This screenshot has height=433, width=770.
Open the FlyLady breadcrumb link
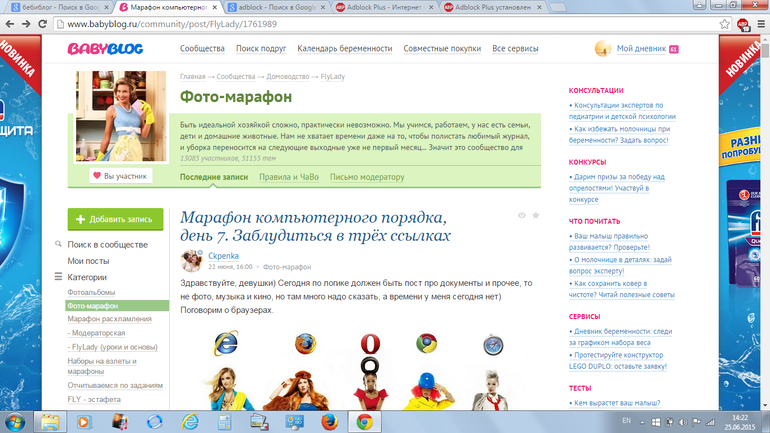click(x=332, y=77)
